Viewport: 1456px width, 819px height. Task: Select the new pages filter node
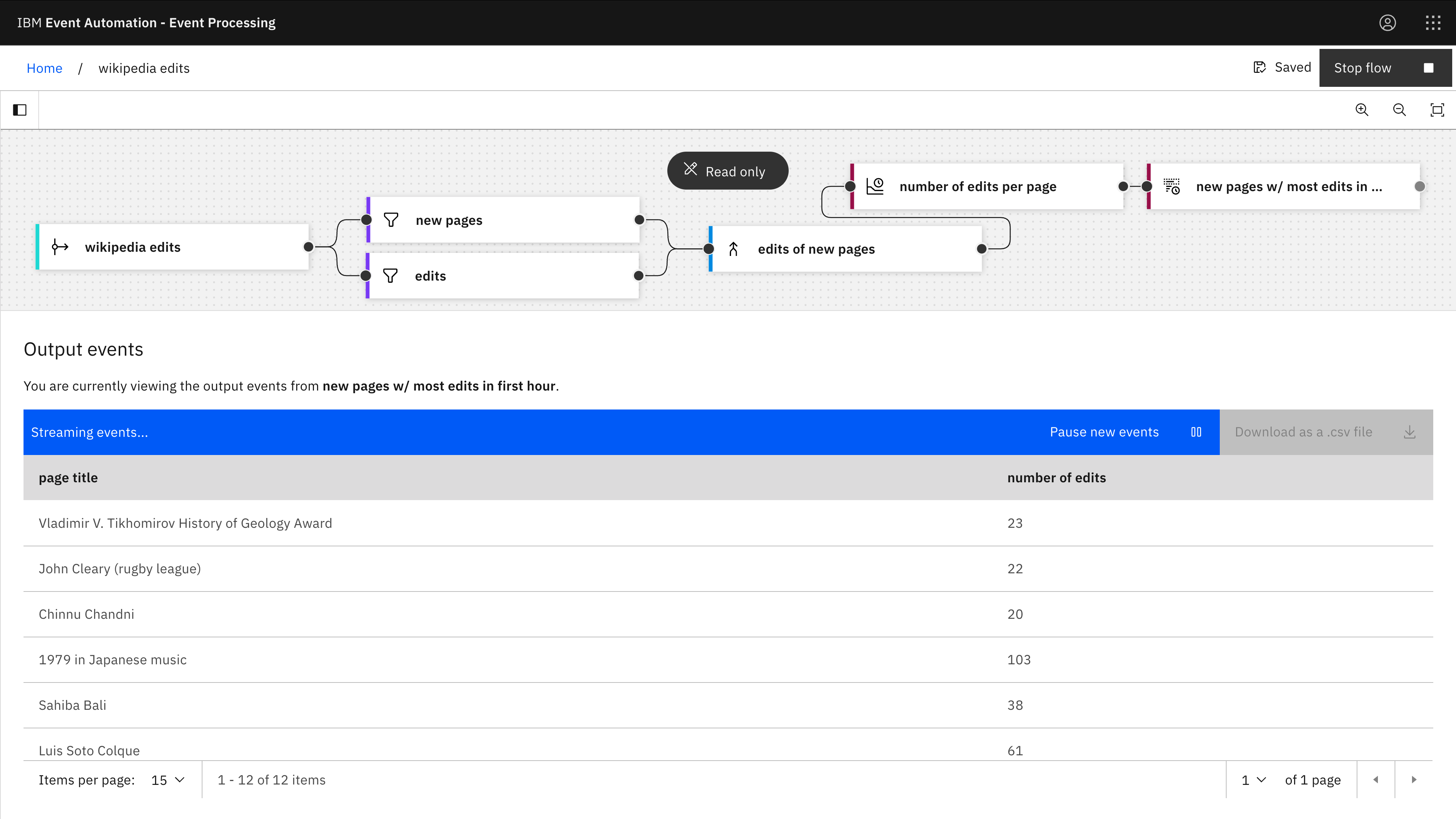[503, 220]
